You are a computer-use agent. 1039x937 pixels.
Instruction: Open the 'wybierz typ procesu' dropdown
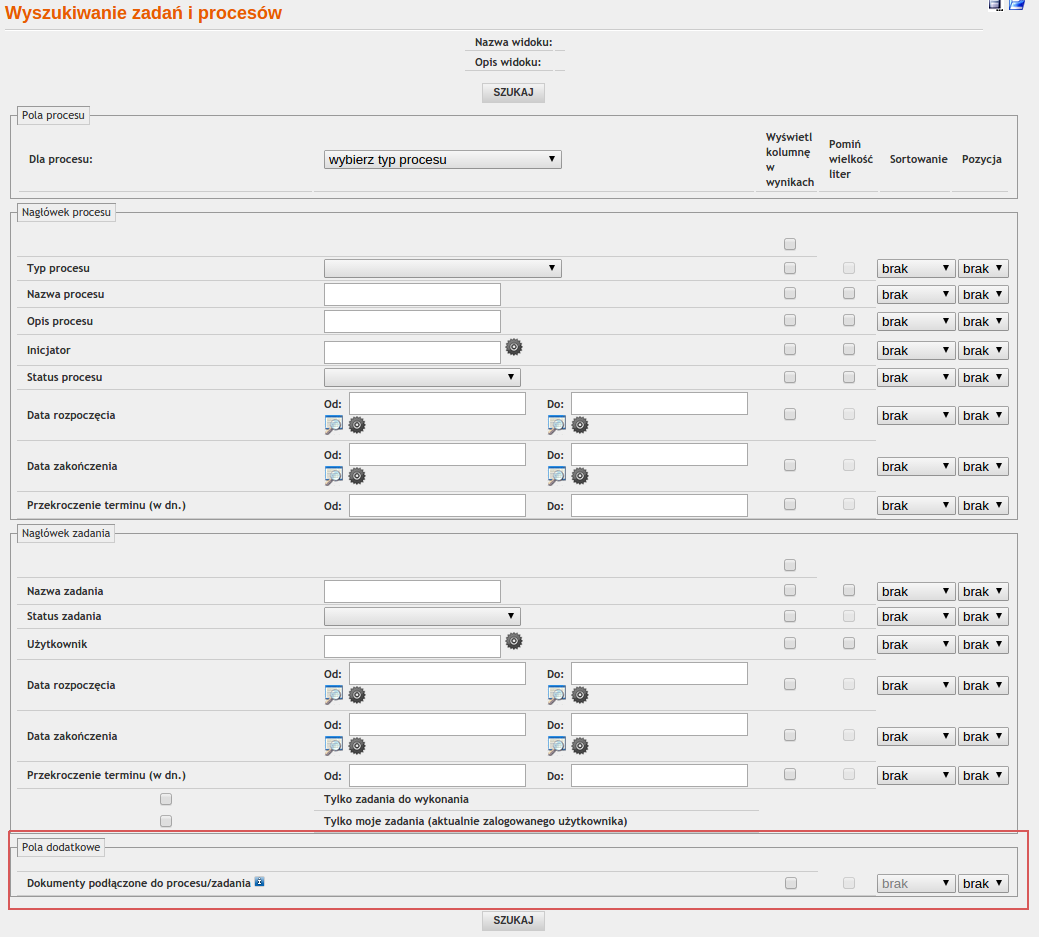click(443, 160)
